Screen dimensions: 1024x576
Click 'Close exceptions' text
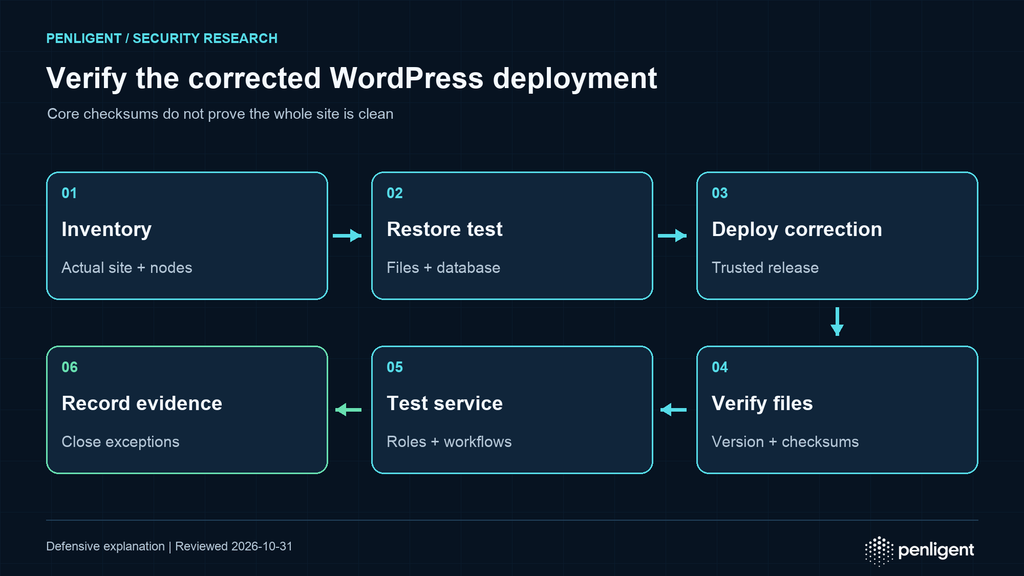[120, 442]
